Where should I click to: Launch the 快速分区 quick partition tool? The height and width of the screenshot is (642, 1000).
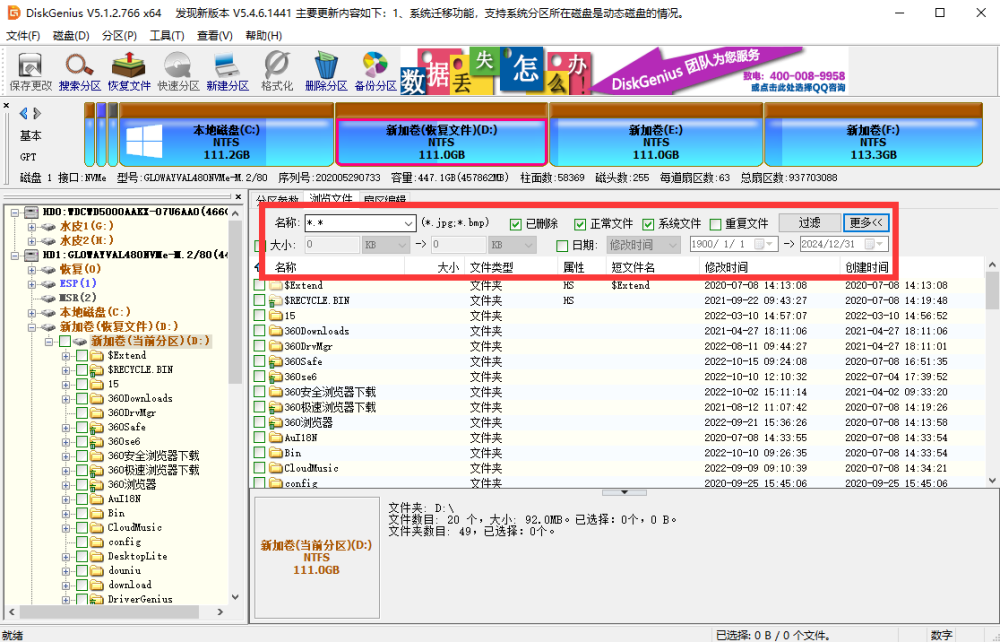(x=178, y=71)
